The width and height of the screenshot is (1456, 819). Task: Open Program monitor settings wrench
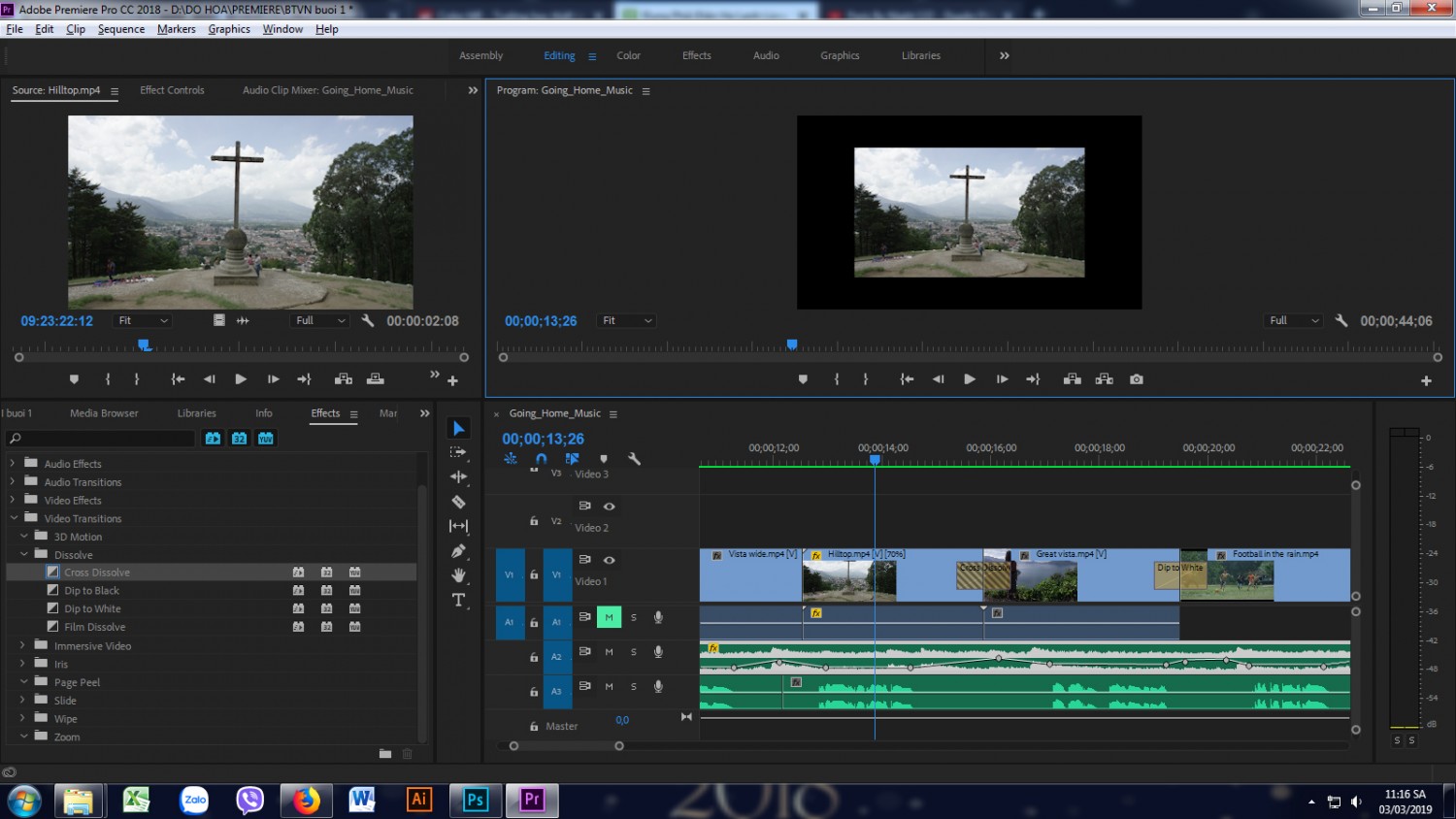point(1341,320)
